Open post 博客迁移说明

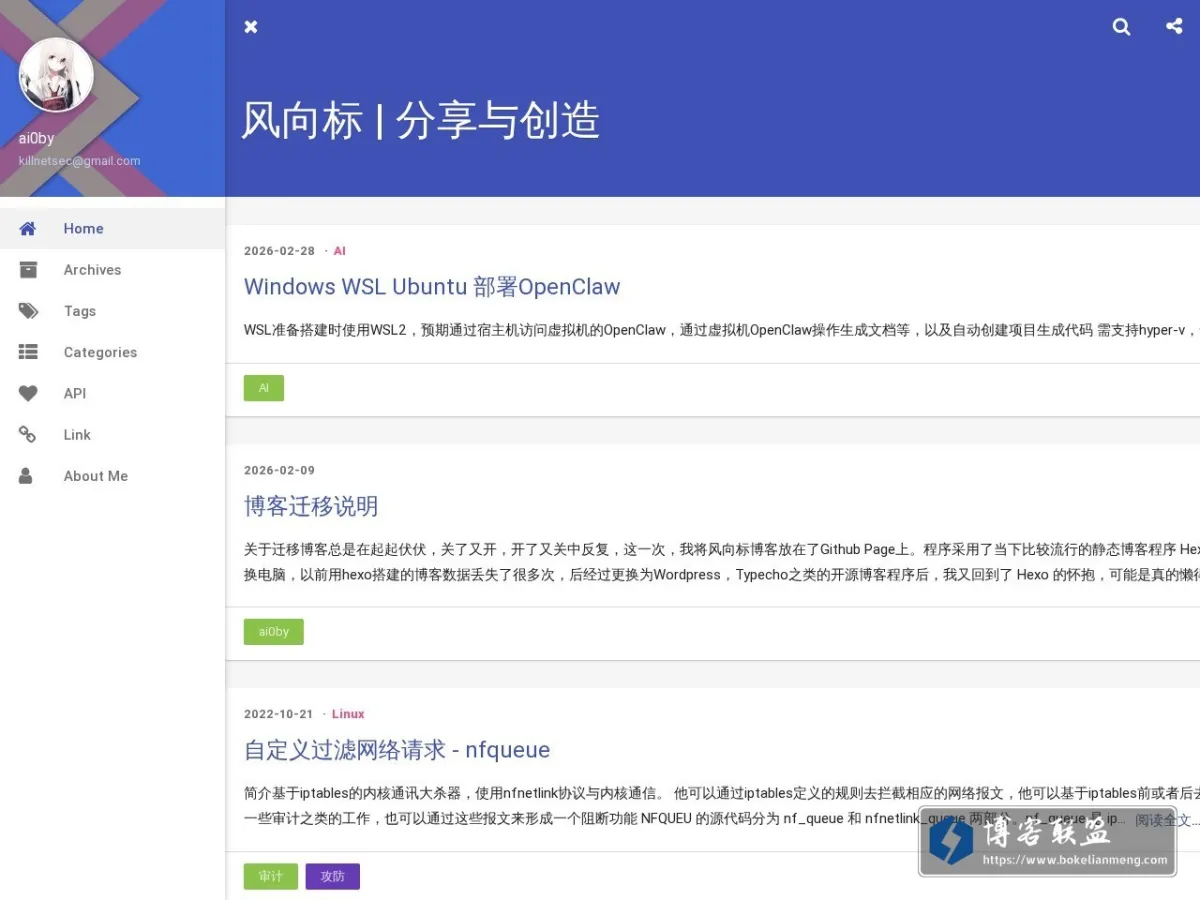311,506
